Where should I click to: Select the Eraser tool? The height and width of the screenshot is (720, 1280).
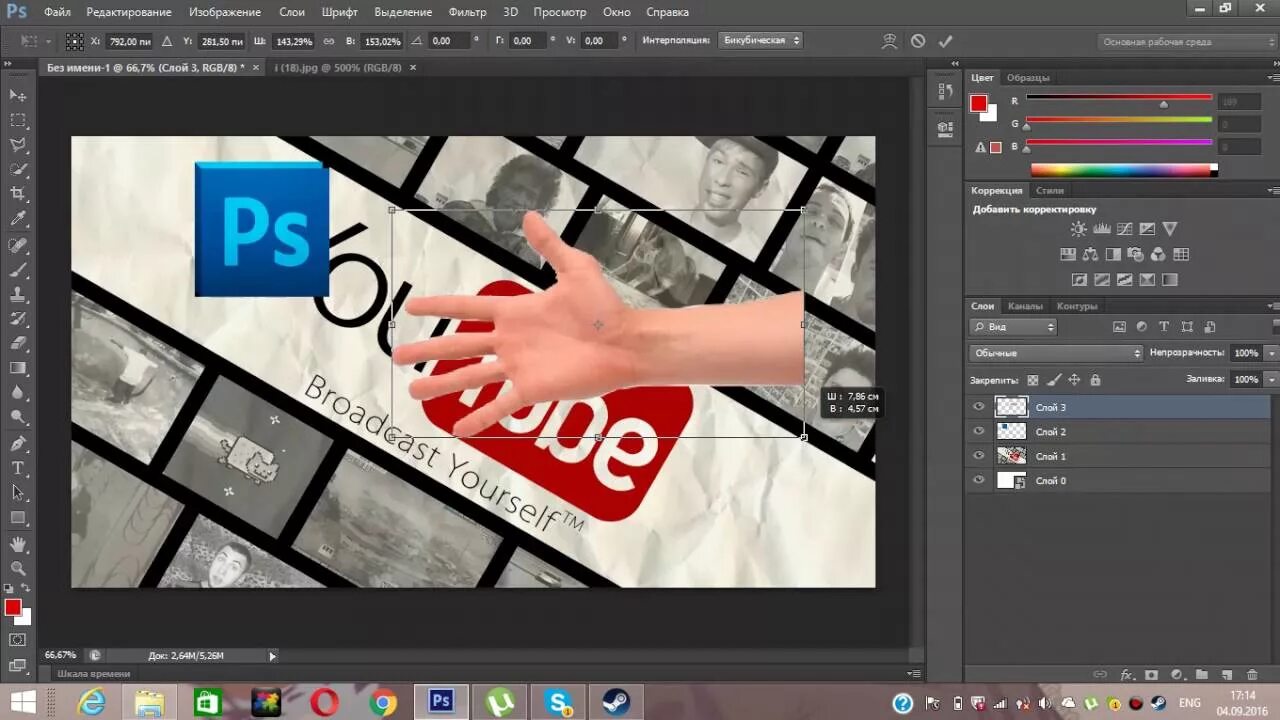click(18, 343)
